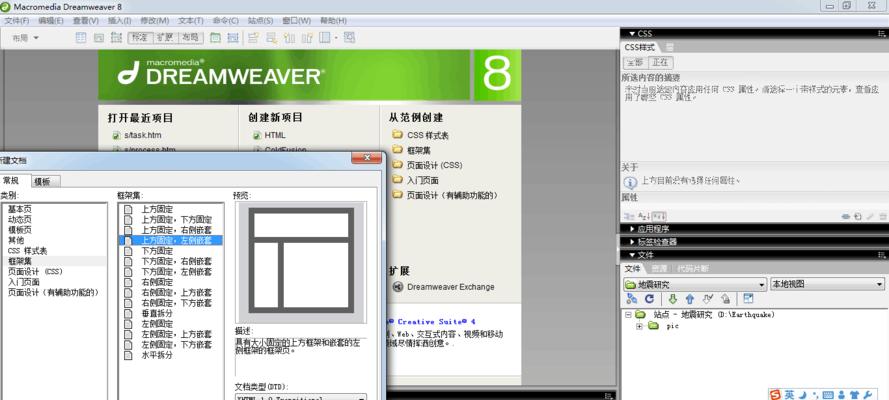Expand the pic folder in site tree
The width and height of the screenshot is (889, 400).
coord(639,326)
